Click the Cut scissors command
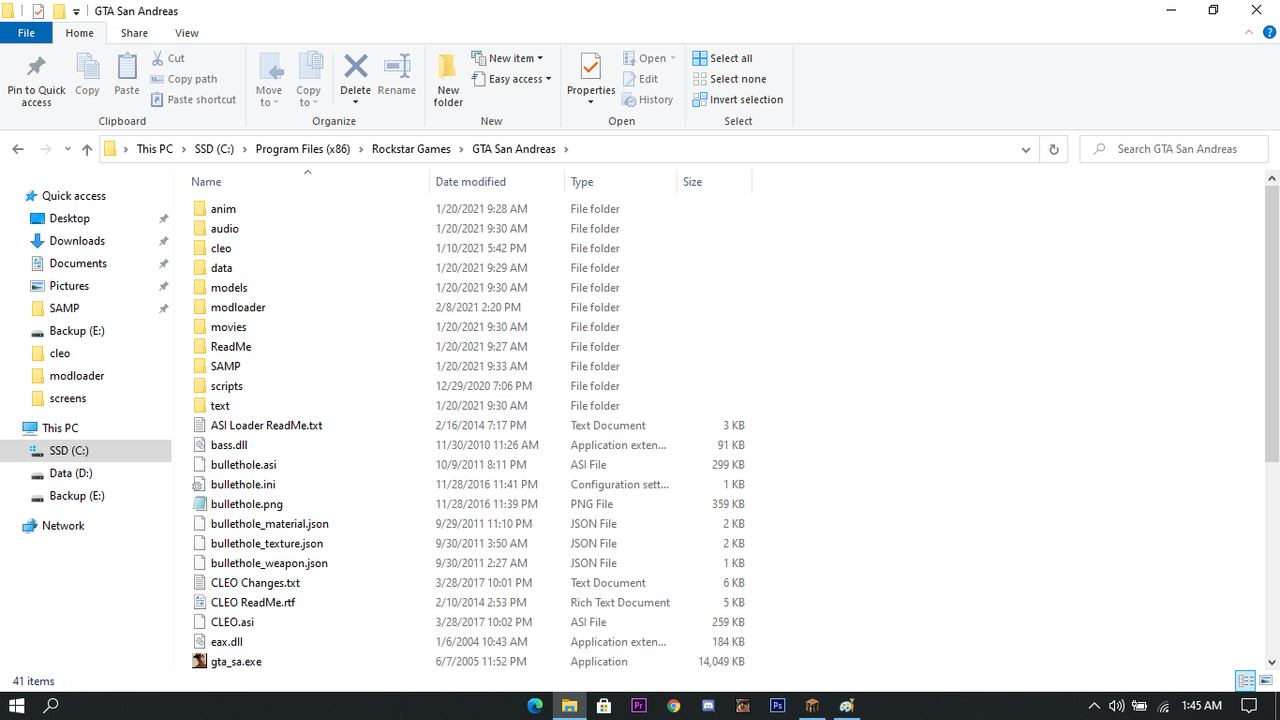The width and height of the screenshot is (1280, 720). 168,59
